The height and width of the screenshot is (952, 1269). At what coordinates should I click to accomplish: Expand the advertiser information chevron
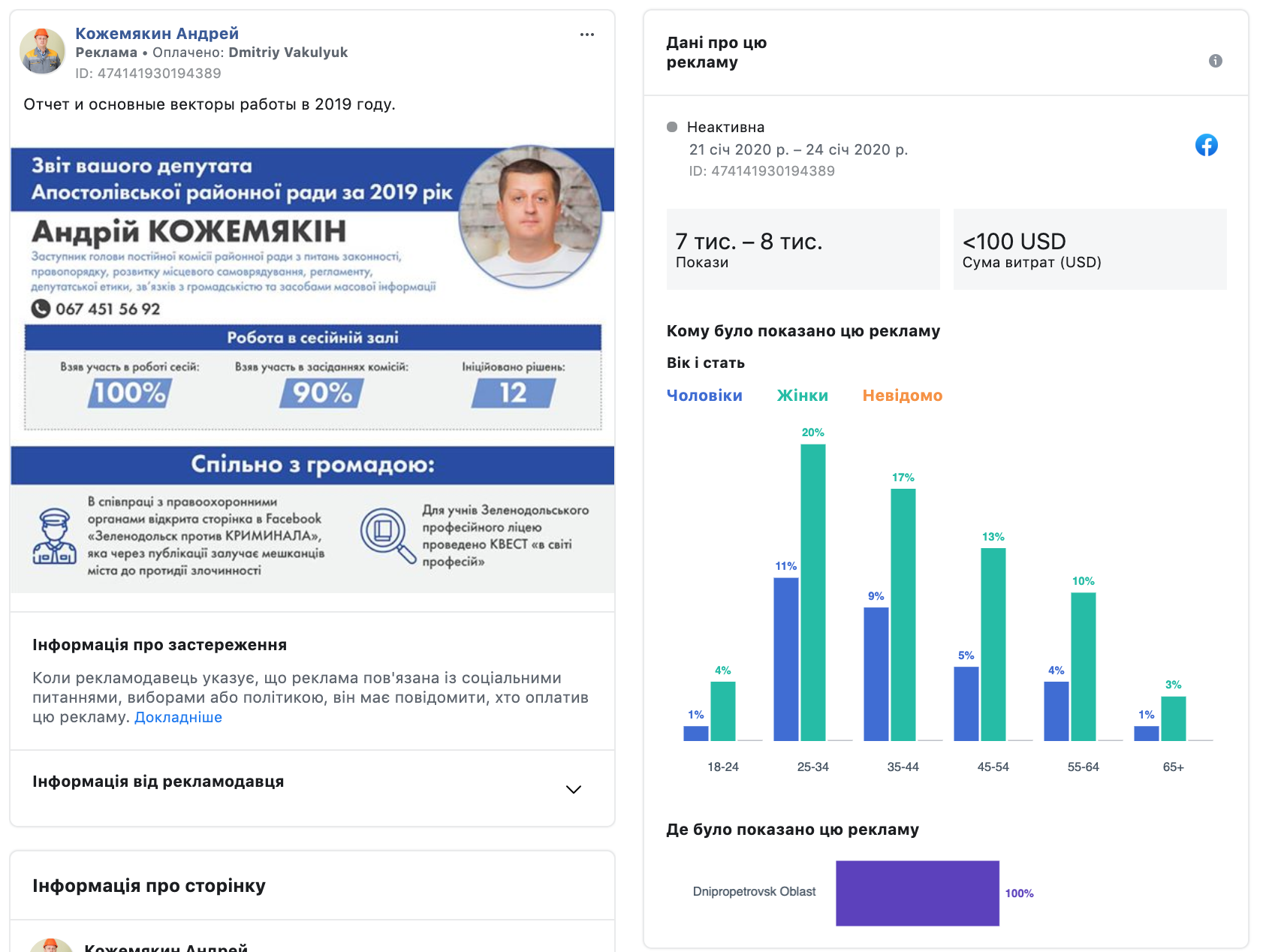click(573, 789)
